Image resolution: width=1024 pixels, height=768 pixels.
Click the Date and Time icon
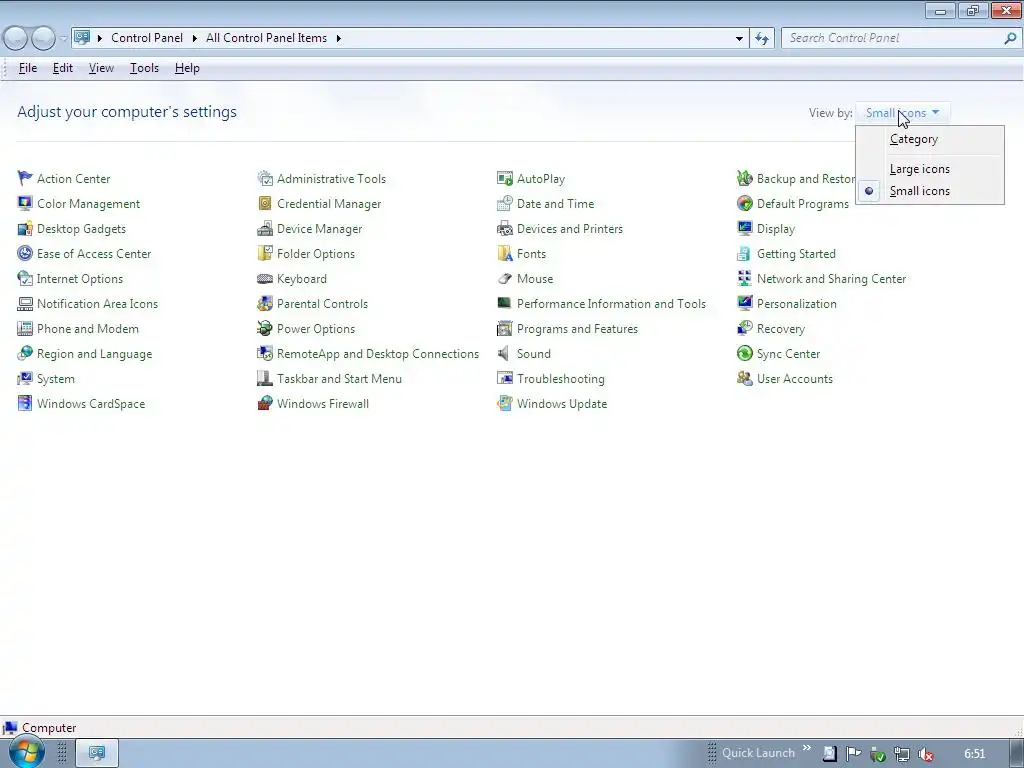(505, 203)
